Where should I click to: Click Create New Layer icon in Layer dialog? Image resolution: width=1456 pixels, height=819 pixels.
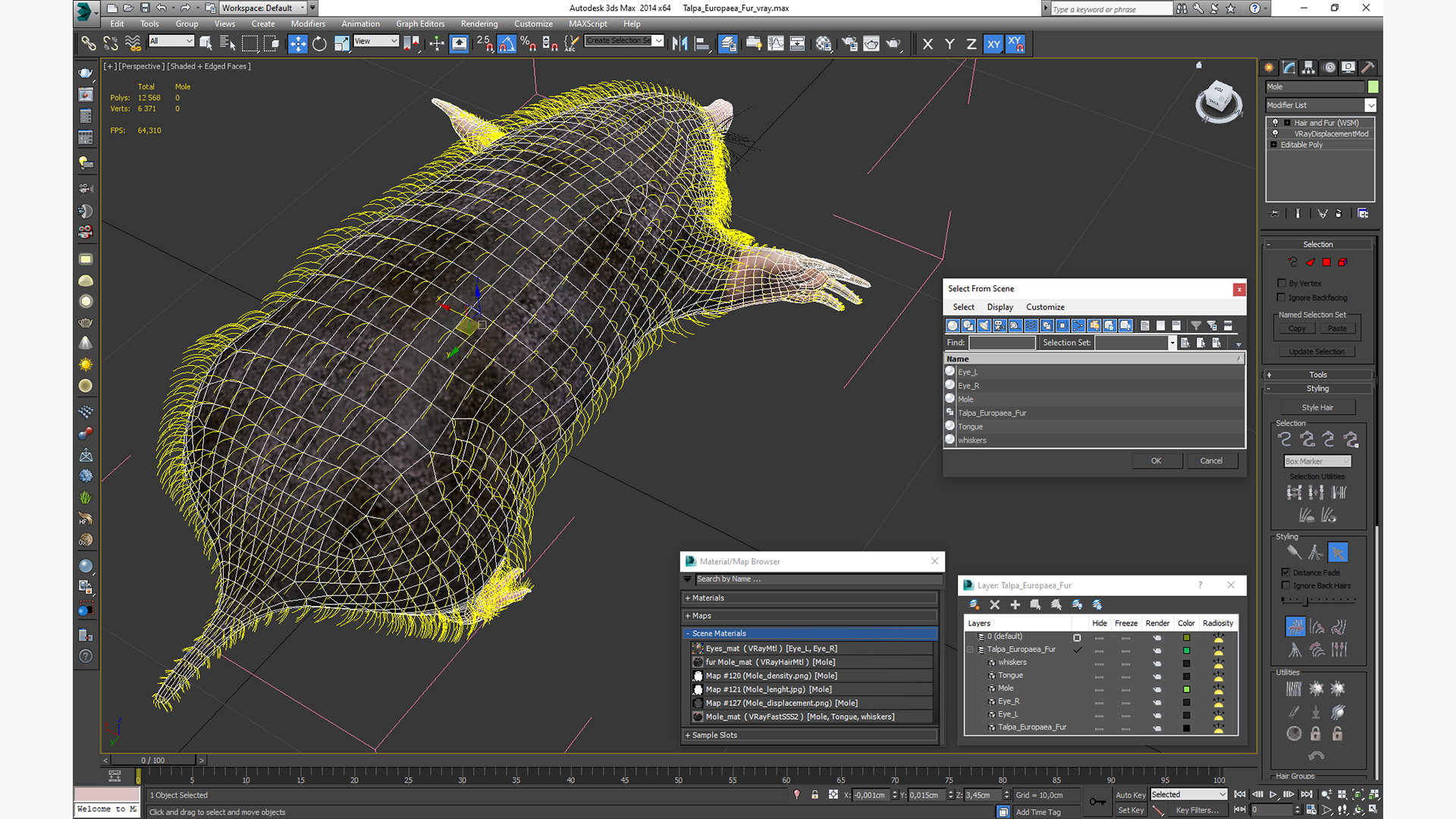[x=974, y=604]
